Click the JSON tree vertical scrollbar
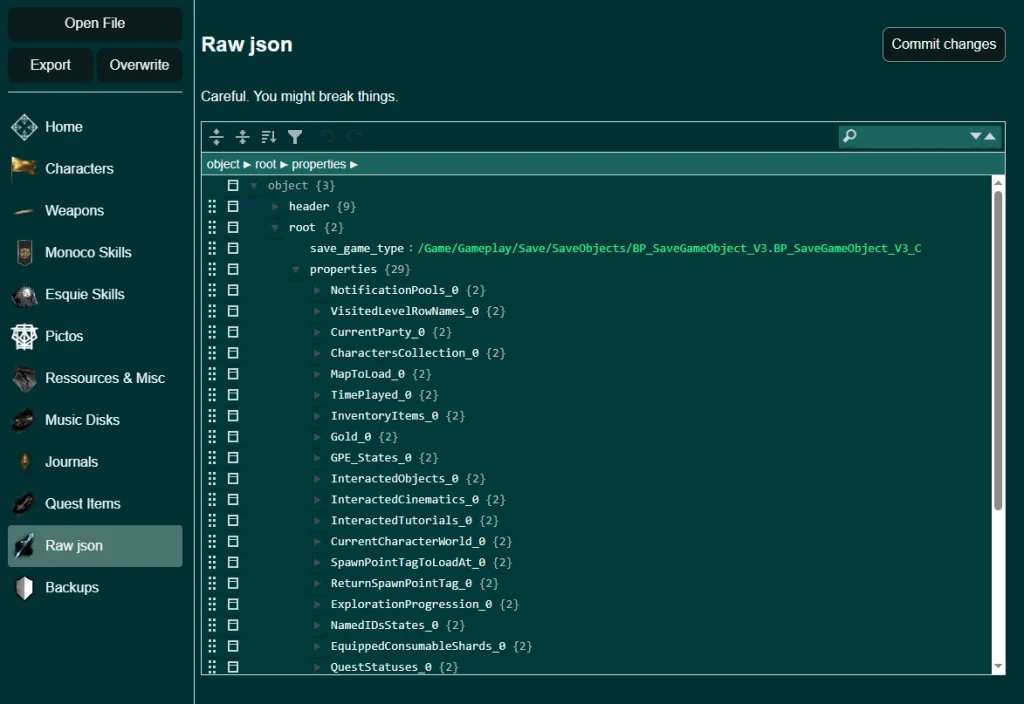This screenshot has width=1024, height=704. (x=997, y=350)
